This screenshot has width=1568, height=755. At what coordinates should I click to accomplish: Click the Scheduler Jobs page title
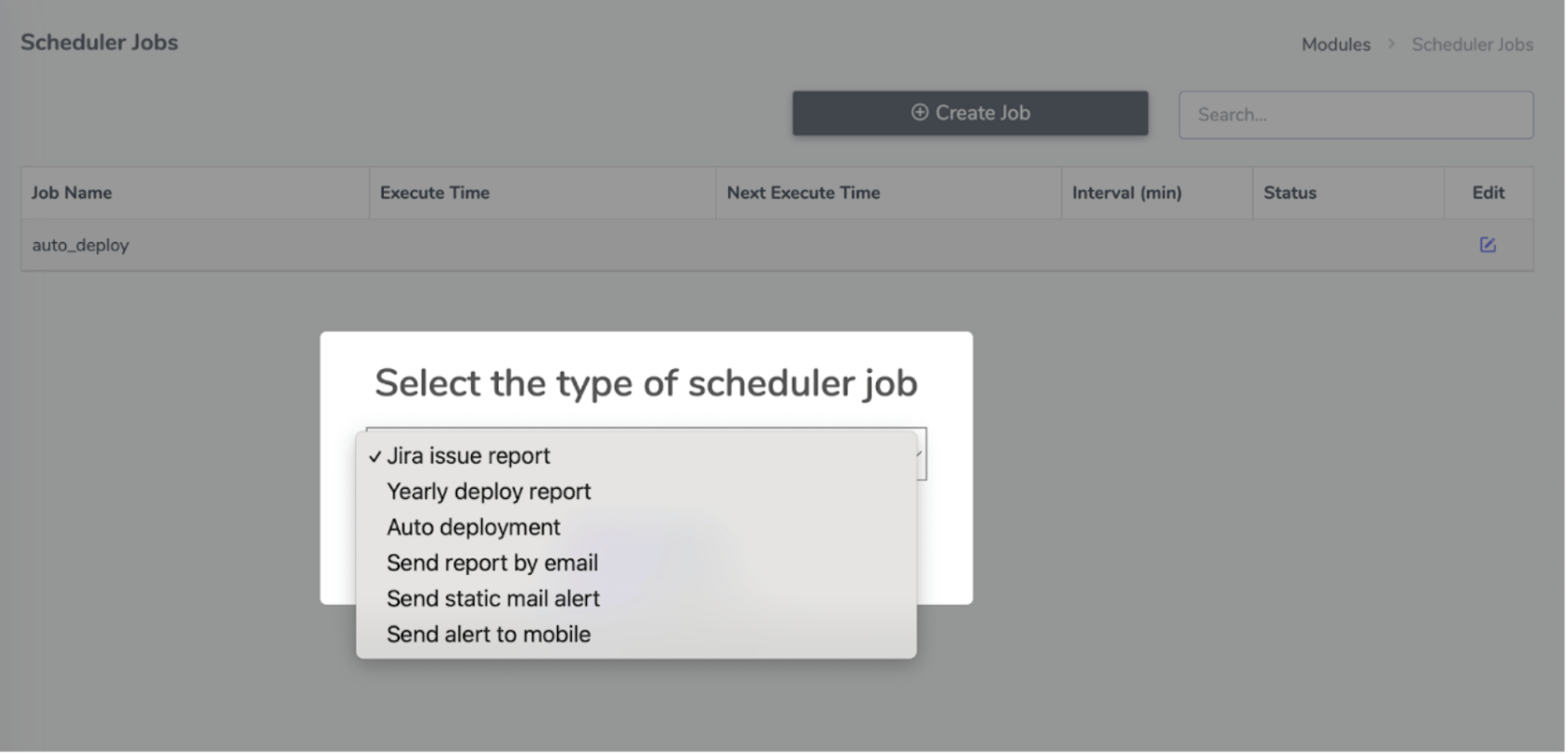(99, 43)
